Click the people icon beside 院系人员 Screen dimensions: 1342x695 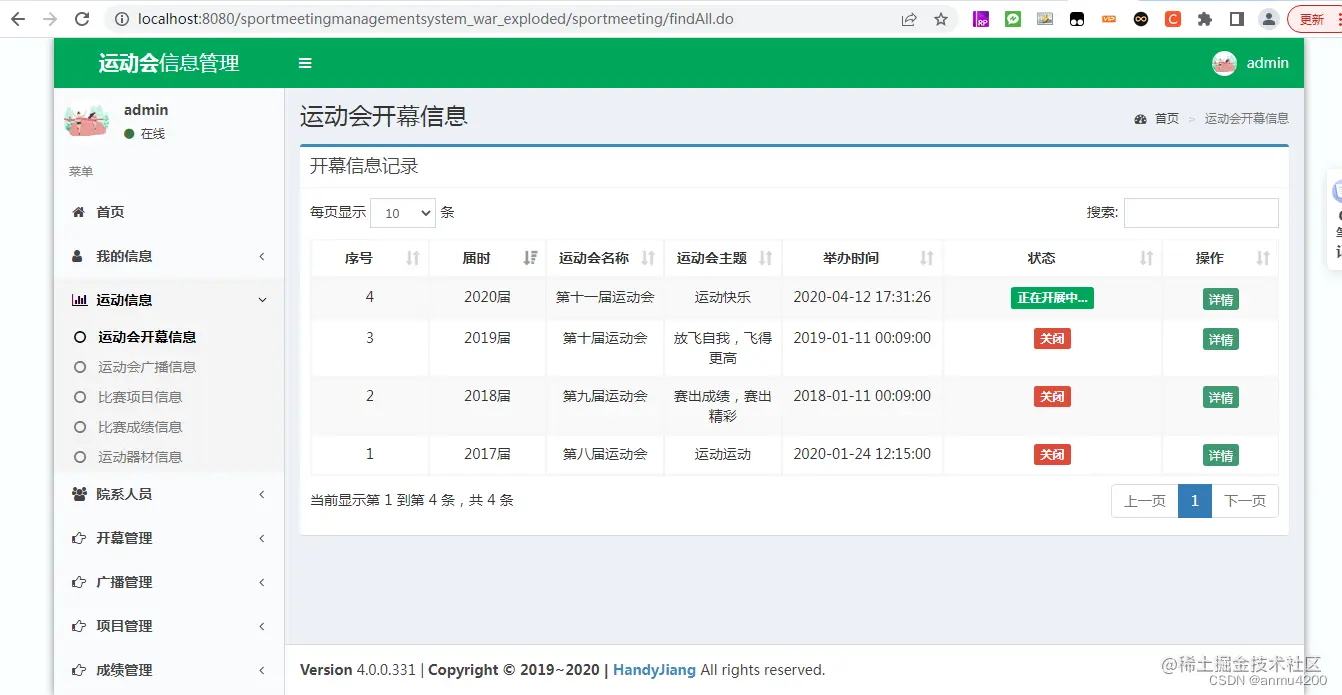(81, 493)
